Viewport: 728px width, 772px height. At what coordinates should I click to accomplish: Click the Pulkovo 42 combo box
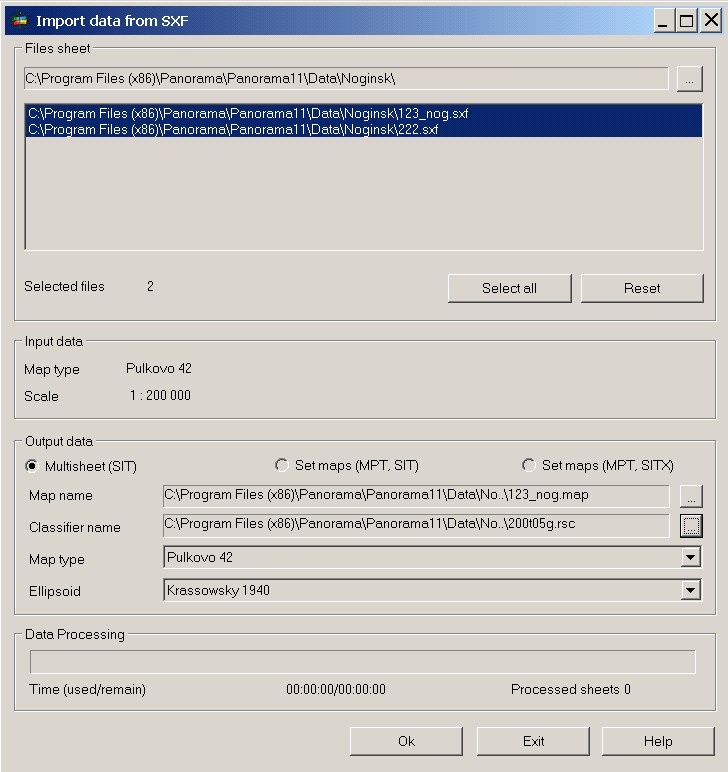coord(420,558)
